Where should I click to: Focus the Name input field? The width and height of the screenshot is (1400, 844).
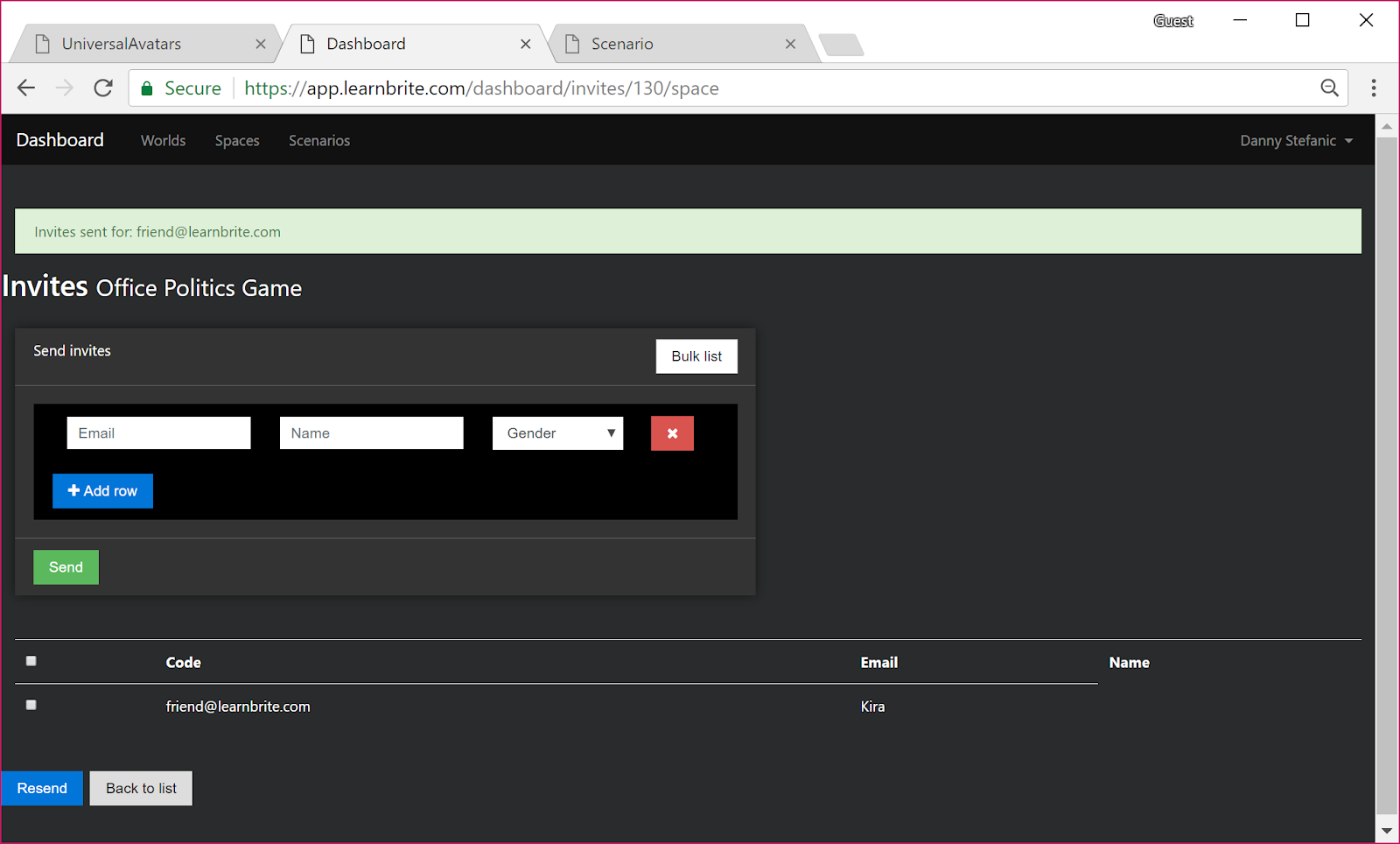point(371,433)
